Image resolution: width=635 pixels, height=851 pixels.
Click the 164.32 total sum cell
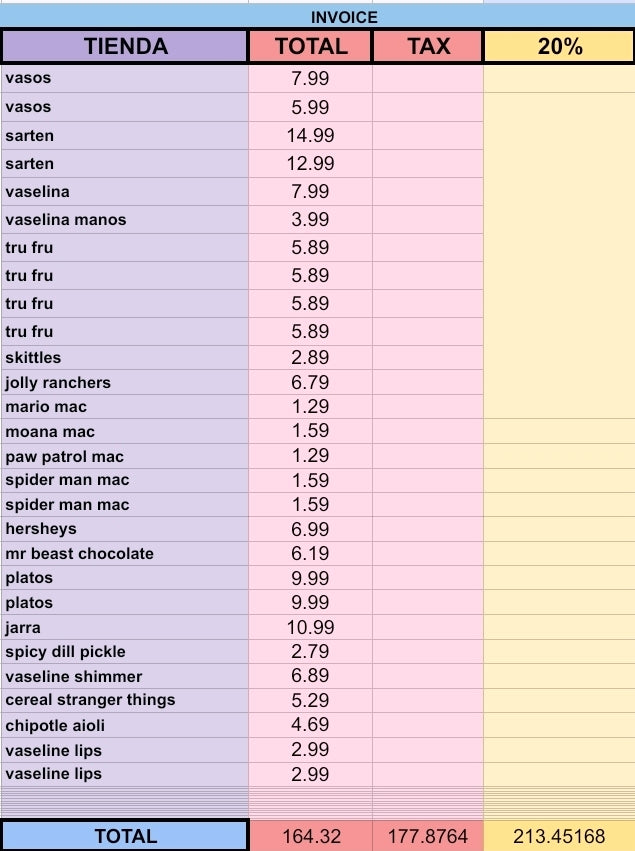[x=310, y=836]
